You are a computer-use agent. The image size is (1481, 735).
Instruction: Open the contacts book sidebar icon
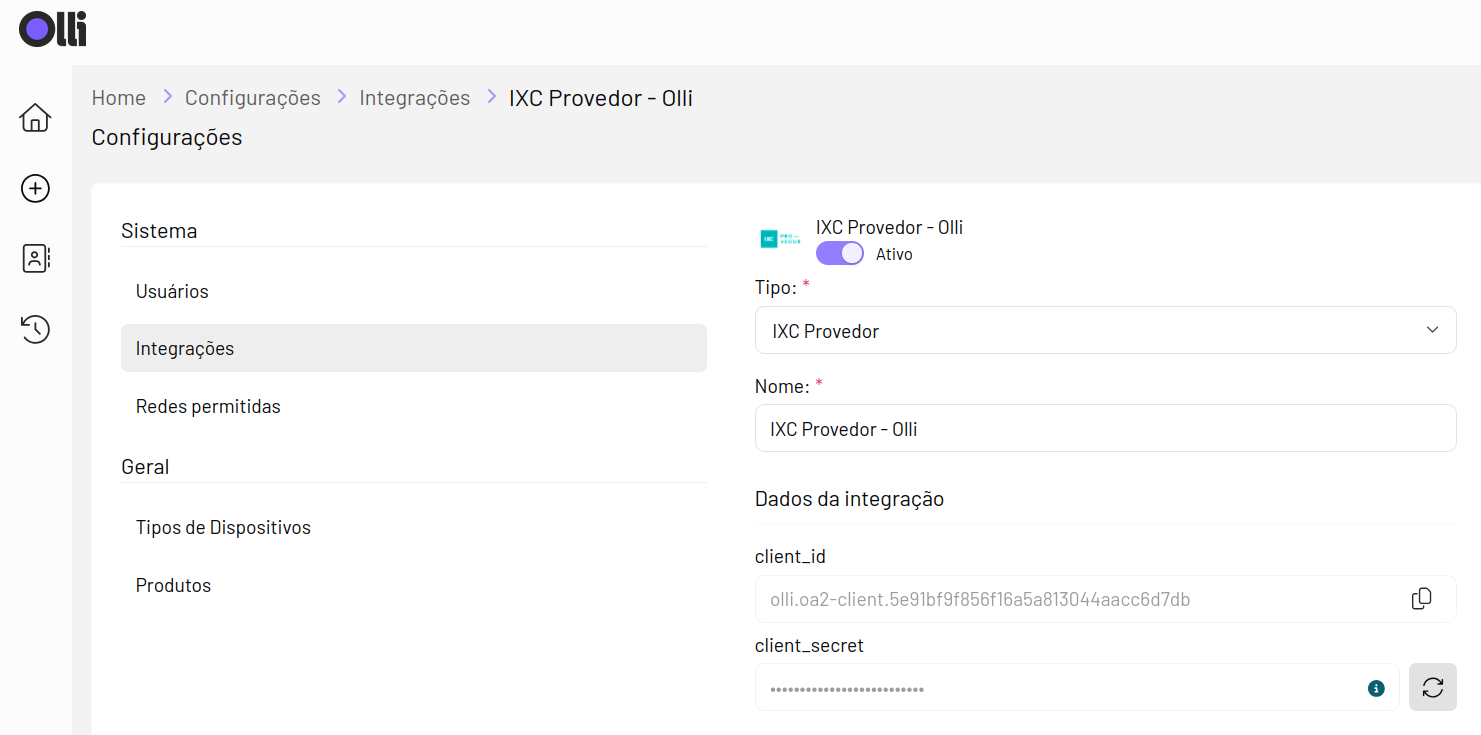point(35,258)
